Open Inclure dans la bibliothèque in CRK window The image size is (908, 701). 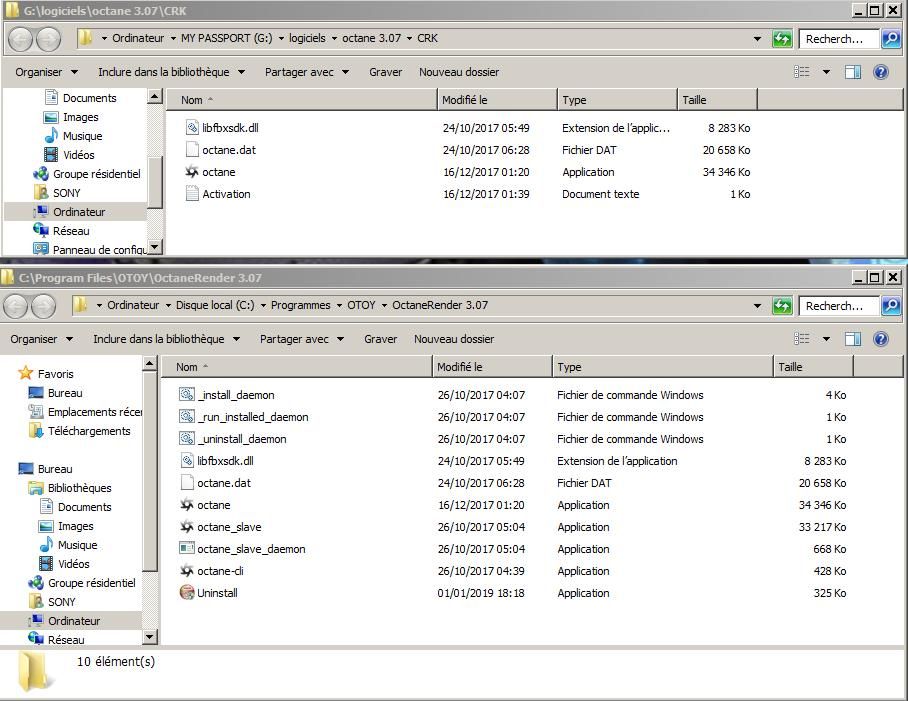tap(171, 72)
